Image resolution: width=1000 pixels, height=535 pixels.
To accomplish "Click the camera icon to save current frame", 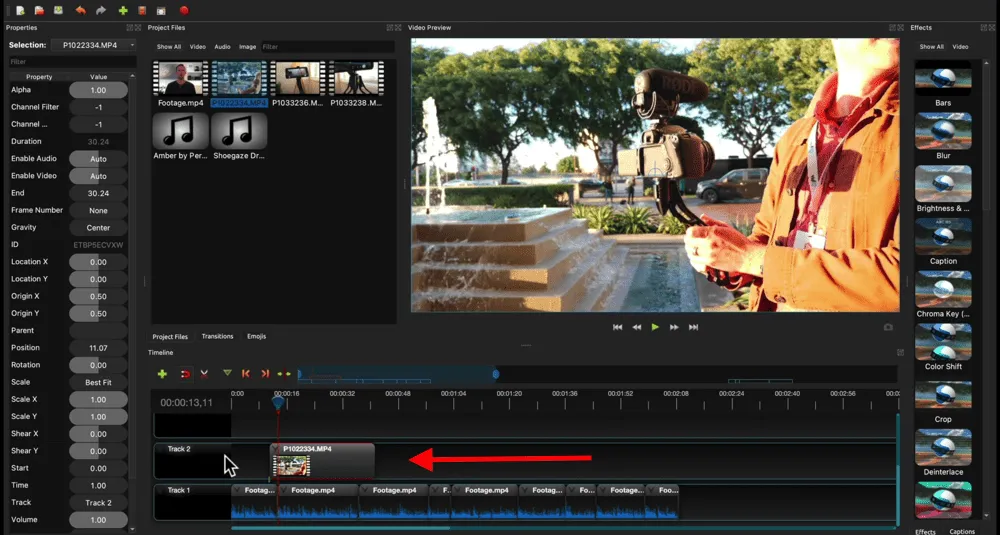I will [x=888, y=327].
